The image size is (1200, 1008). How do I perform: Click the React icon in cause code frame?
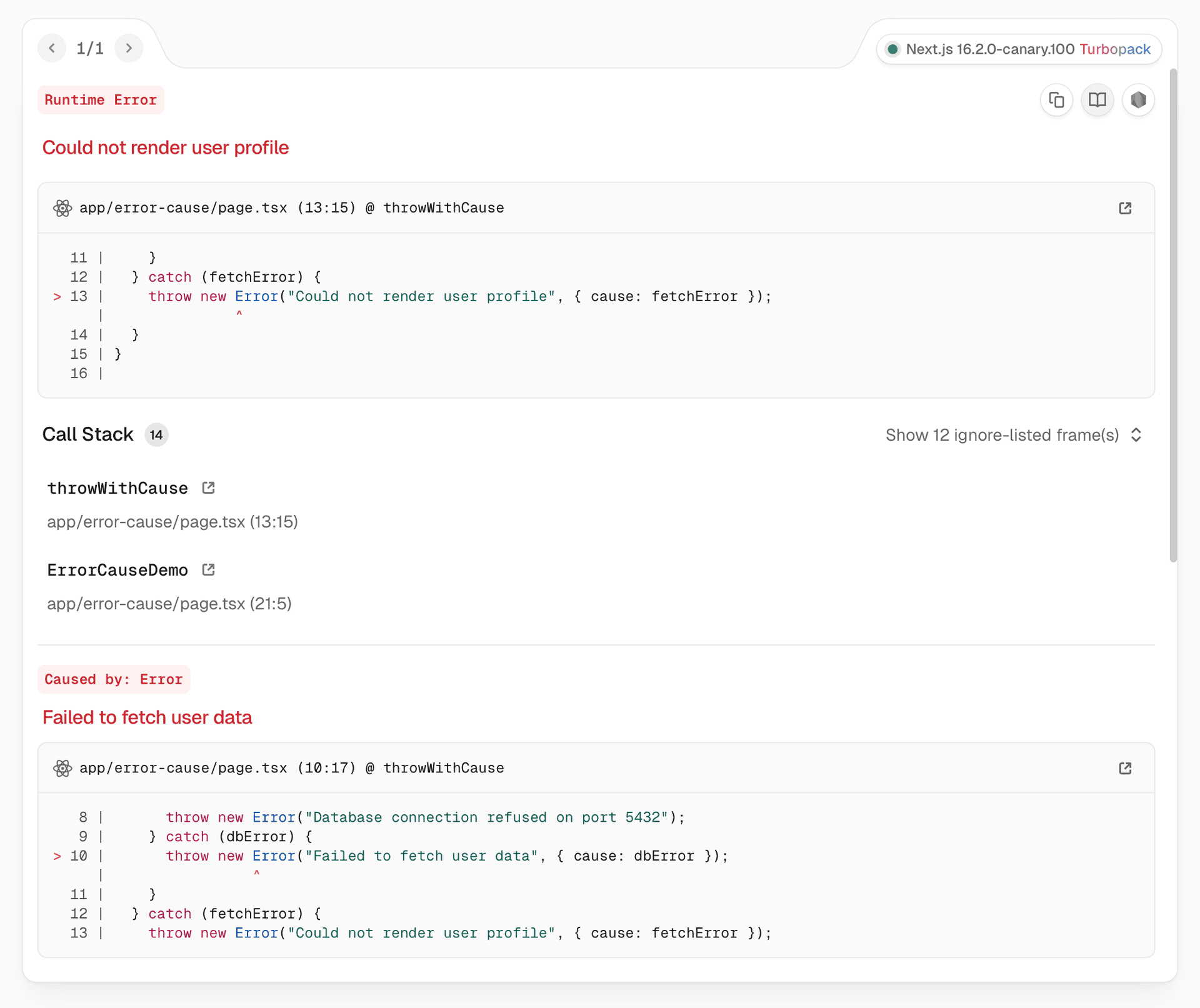[x=62, y=768]
